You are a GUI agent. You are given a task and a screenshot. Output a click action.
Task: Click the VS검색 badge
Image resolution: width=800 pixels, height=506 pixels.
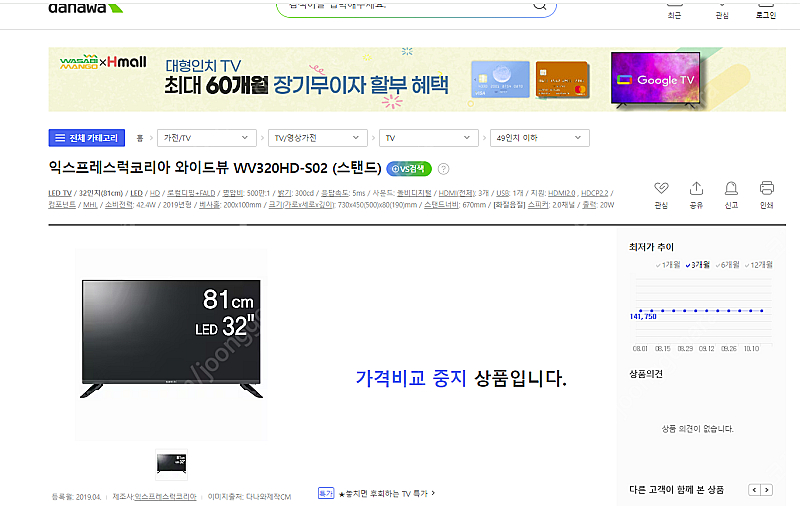click(x=409, y=168)
